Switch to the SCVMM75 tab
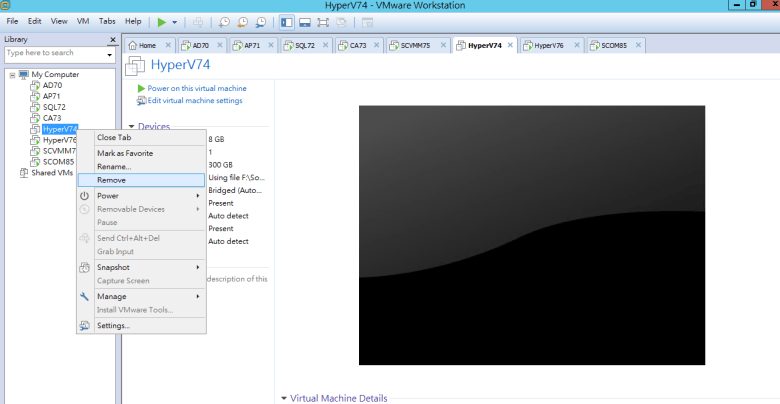Viewport: 780px width, 404px height. (x=414, y=45)
